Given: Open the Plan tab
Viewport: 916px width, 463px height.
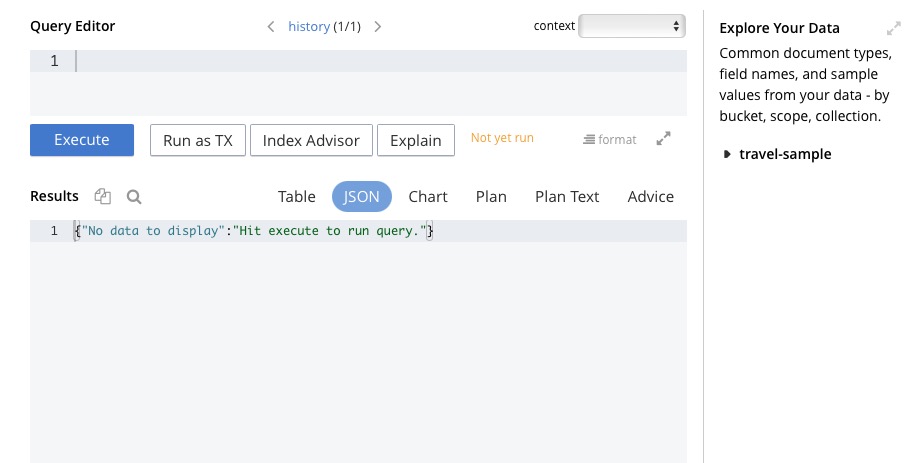Looking at the screenshot, I should tap(491, 196).
